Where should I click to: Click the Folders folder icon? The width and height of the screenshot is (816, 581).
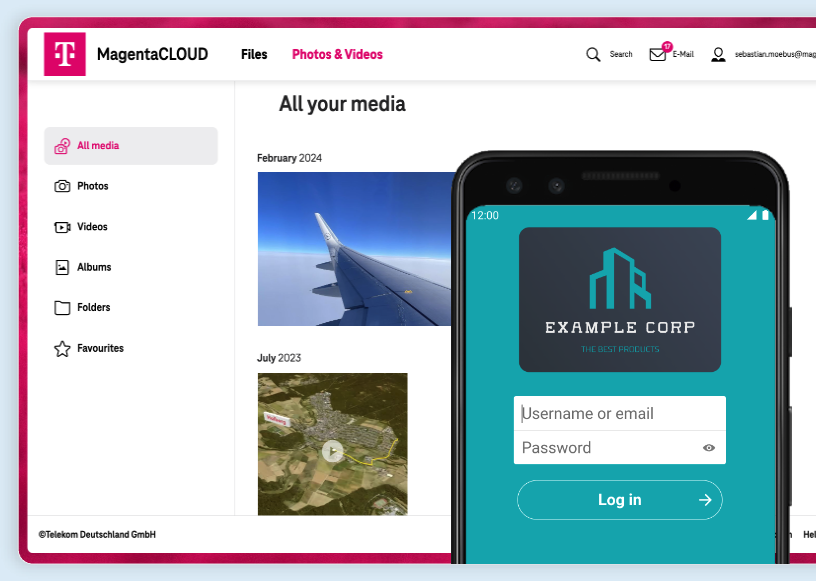point(62,308)
